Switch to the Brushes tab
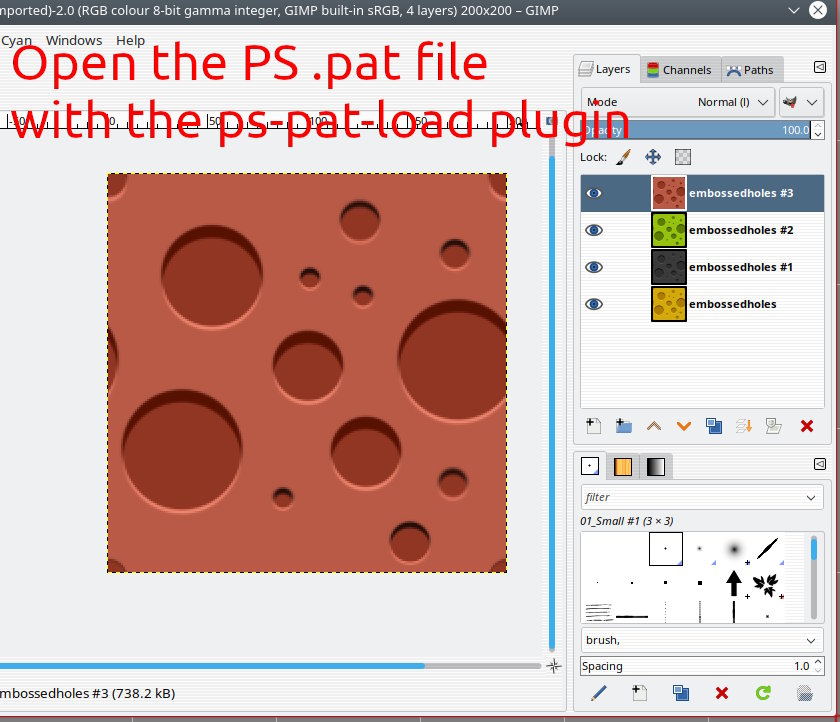This screenshot has width=840, height=722. point(590,466)
